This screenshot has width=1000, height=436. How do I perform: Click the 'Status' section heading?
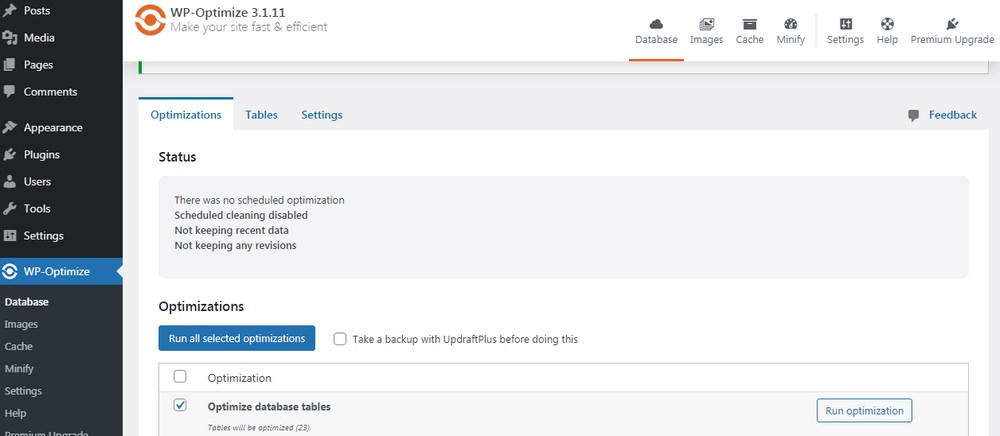click(x=177, y=157)
